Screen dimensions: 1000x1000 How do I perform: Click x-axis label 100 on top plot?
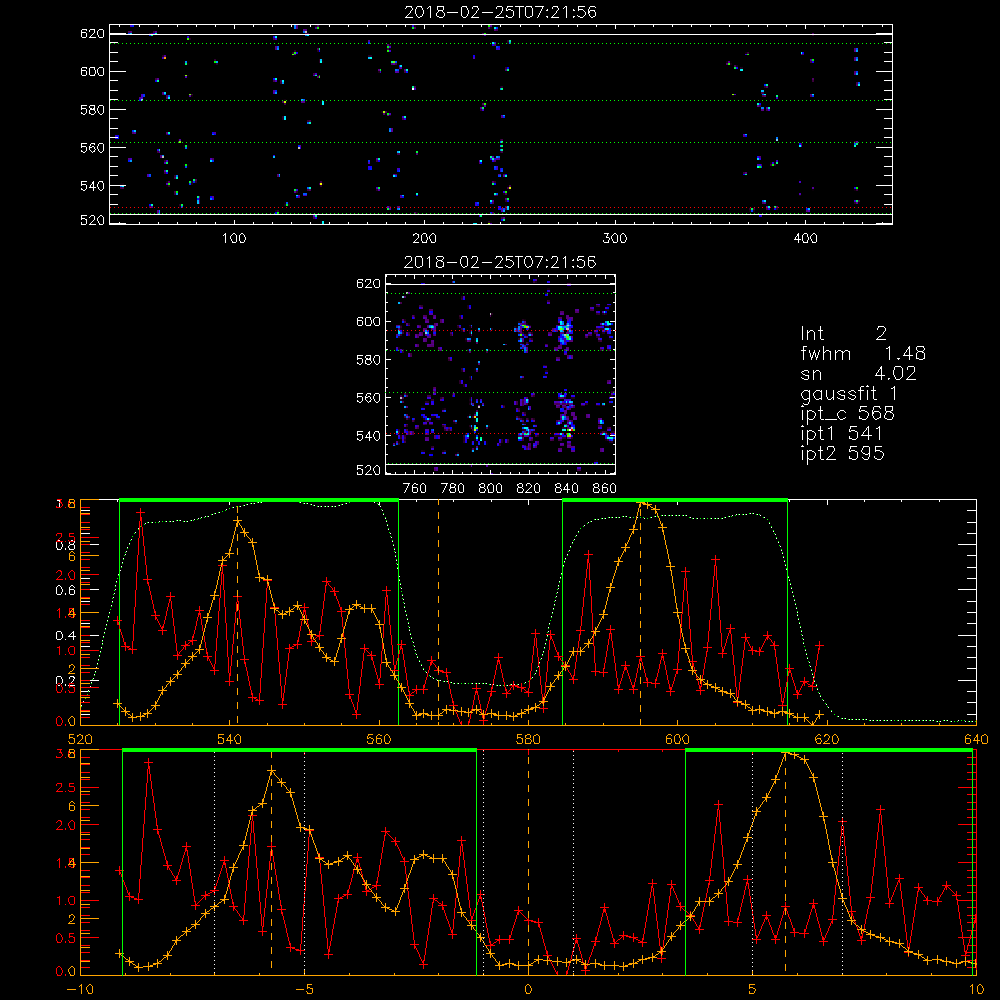click(234, 239)
